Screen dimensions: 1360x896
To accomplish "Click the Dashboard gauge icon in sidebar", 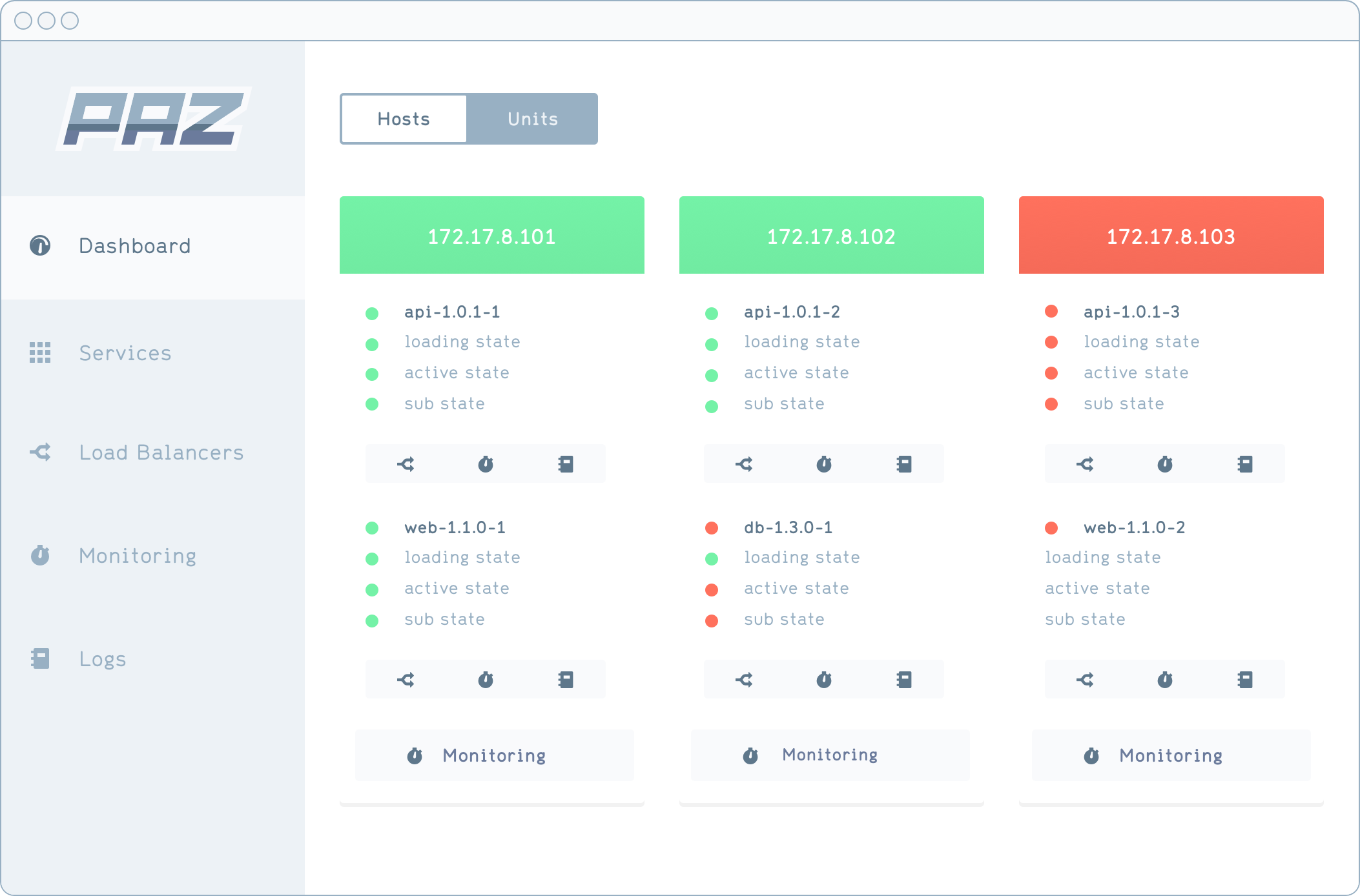I will point(40,245).
